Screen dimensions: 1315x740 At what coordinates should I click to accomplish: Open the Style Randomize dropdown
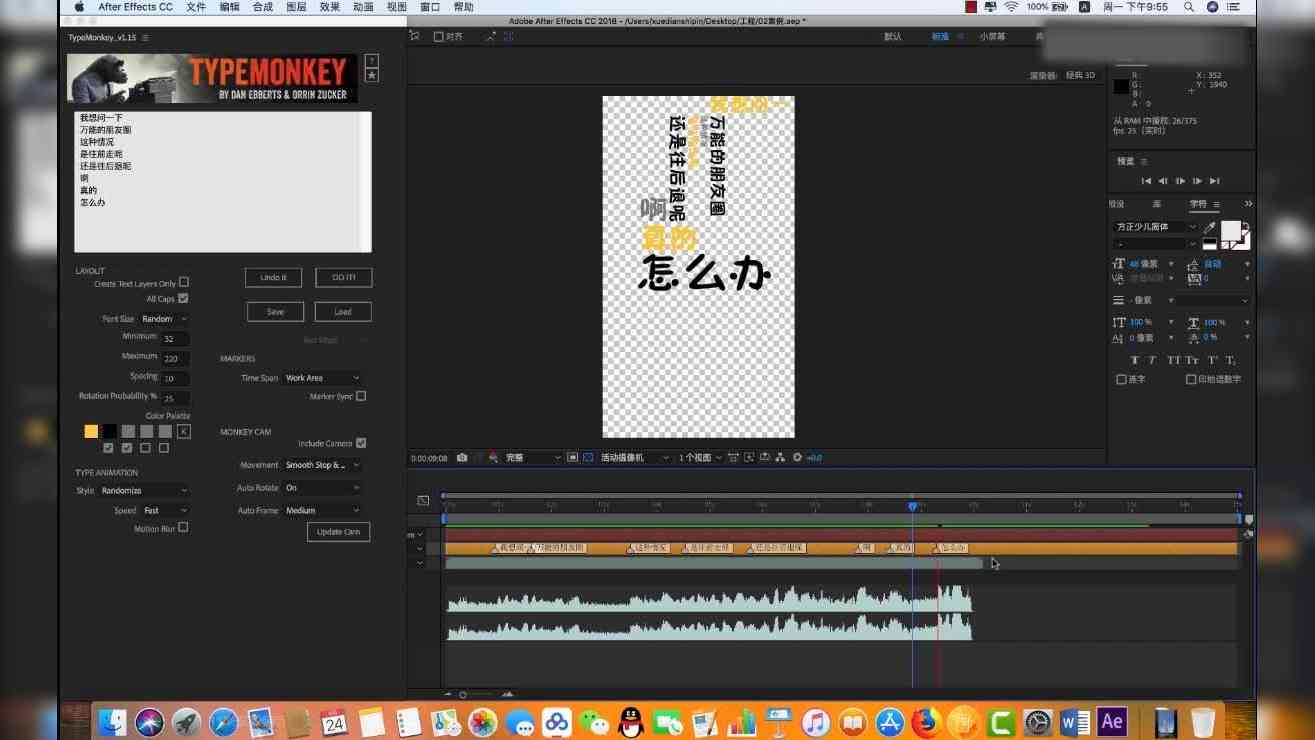(144, 491)
